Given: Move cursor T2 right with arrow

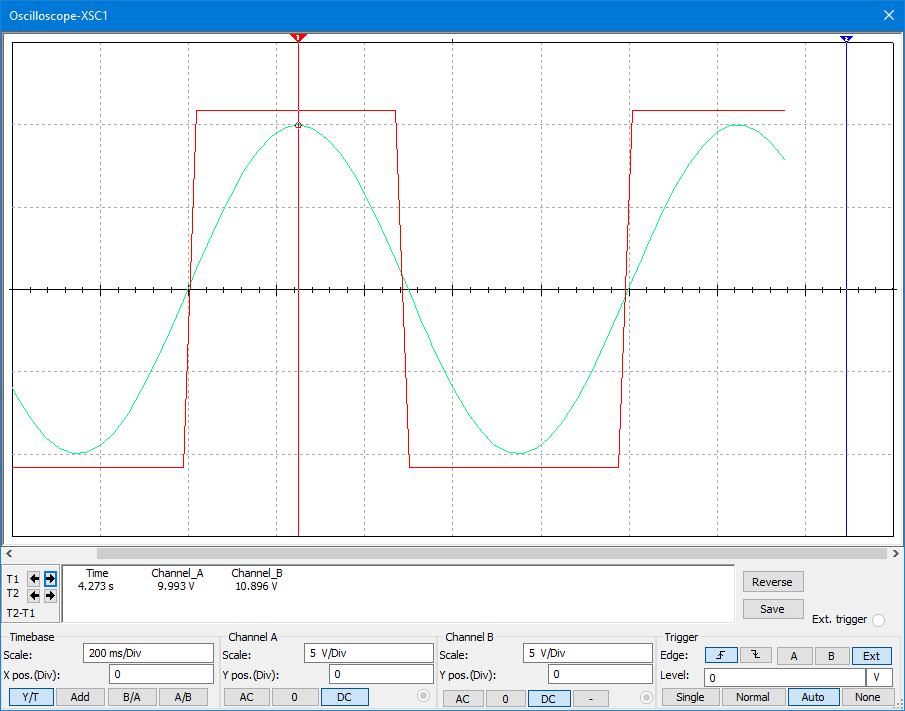Looking at the screenshot, I should [x=50, y=595].
